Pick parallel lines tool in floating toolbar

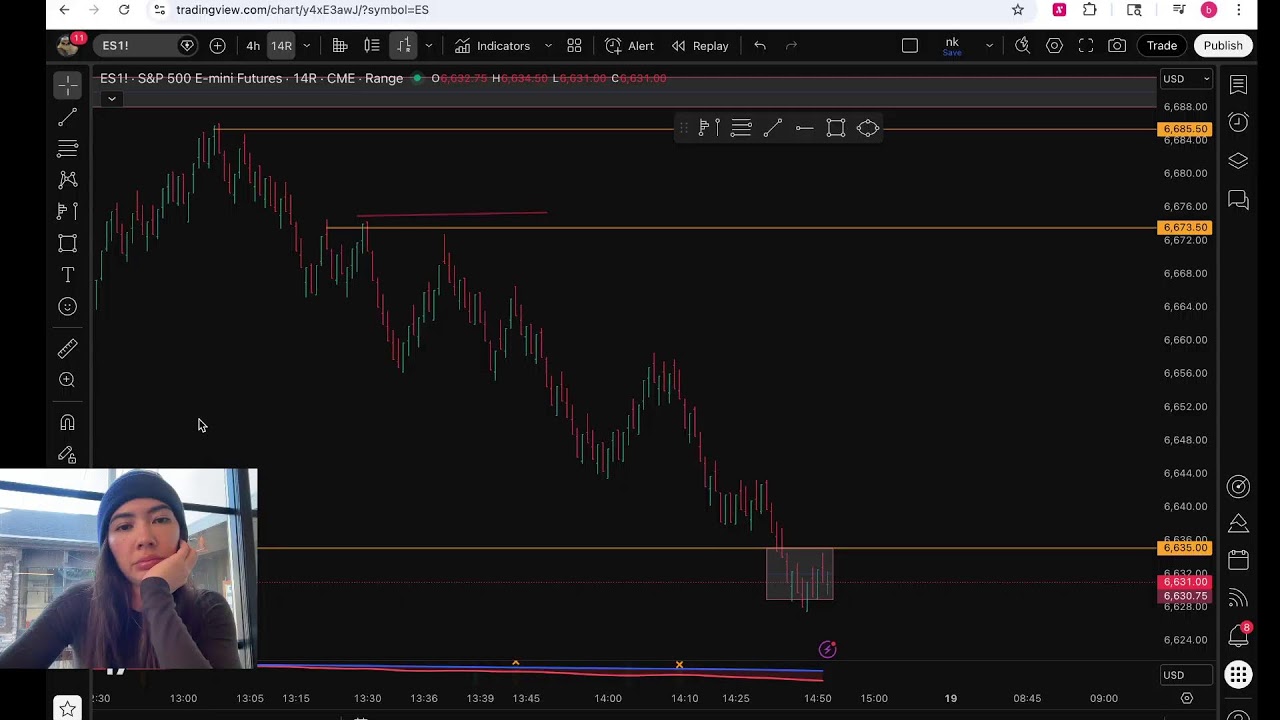click(741, 128)
